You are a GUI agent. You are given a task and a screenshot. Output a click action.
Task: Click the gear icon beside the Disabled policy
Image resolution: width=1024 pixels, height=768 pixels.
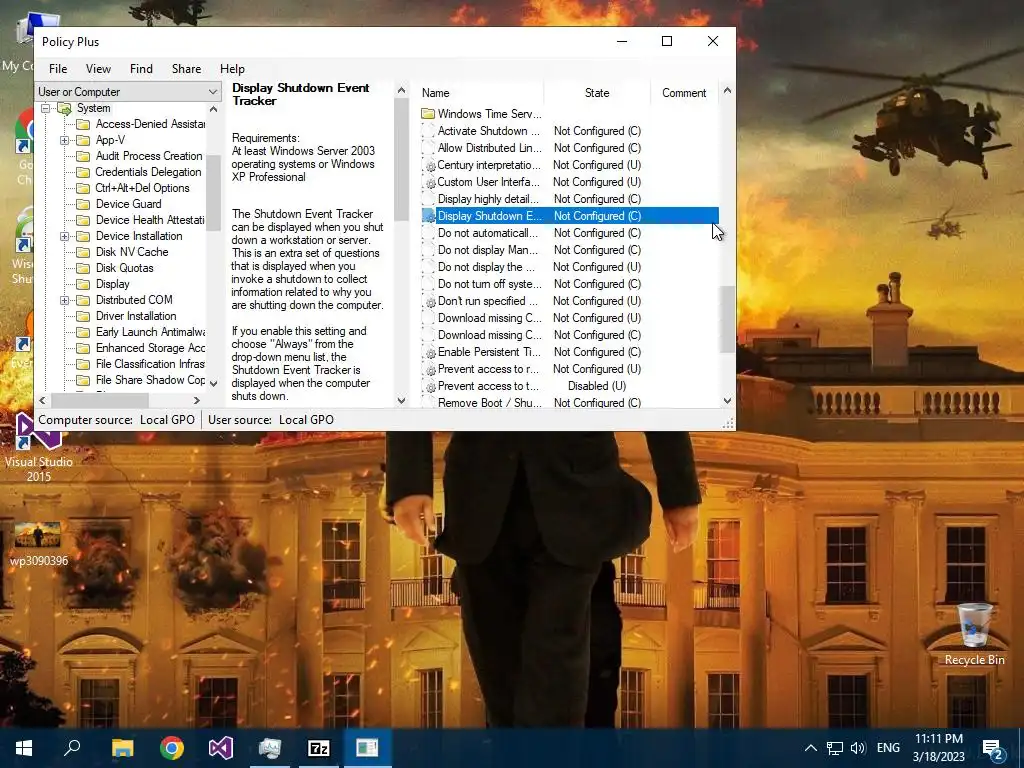(x=430, y=387)
